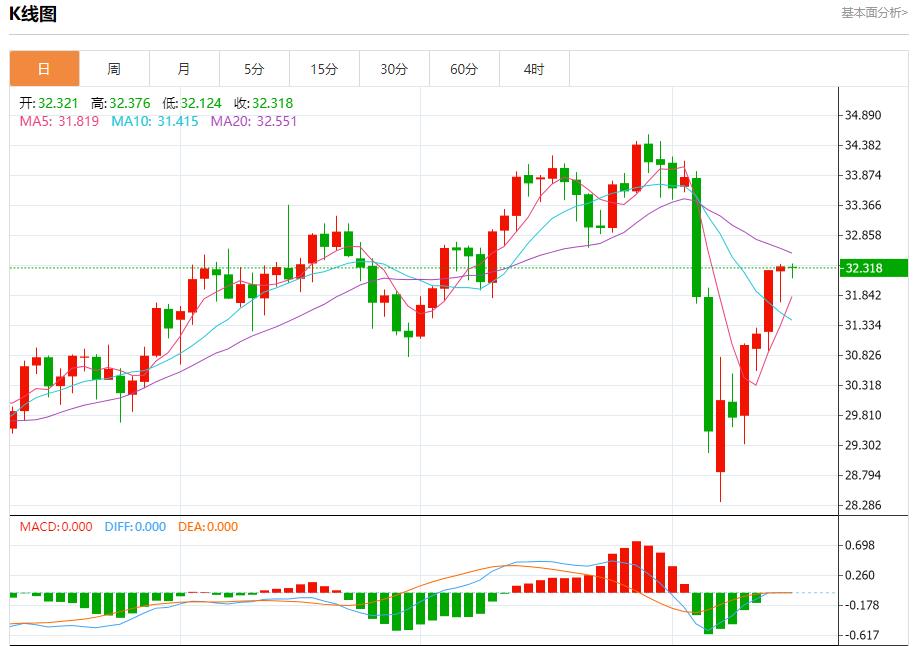
Task: Click the highlighted 日 daily tab
Action: coord(44,68)
